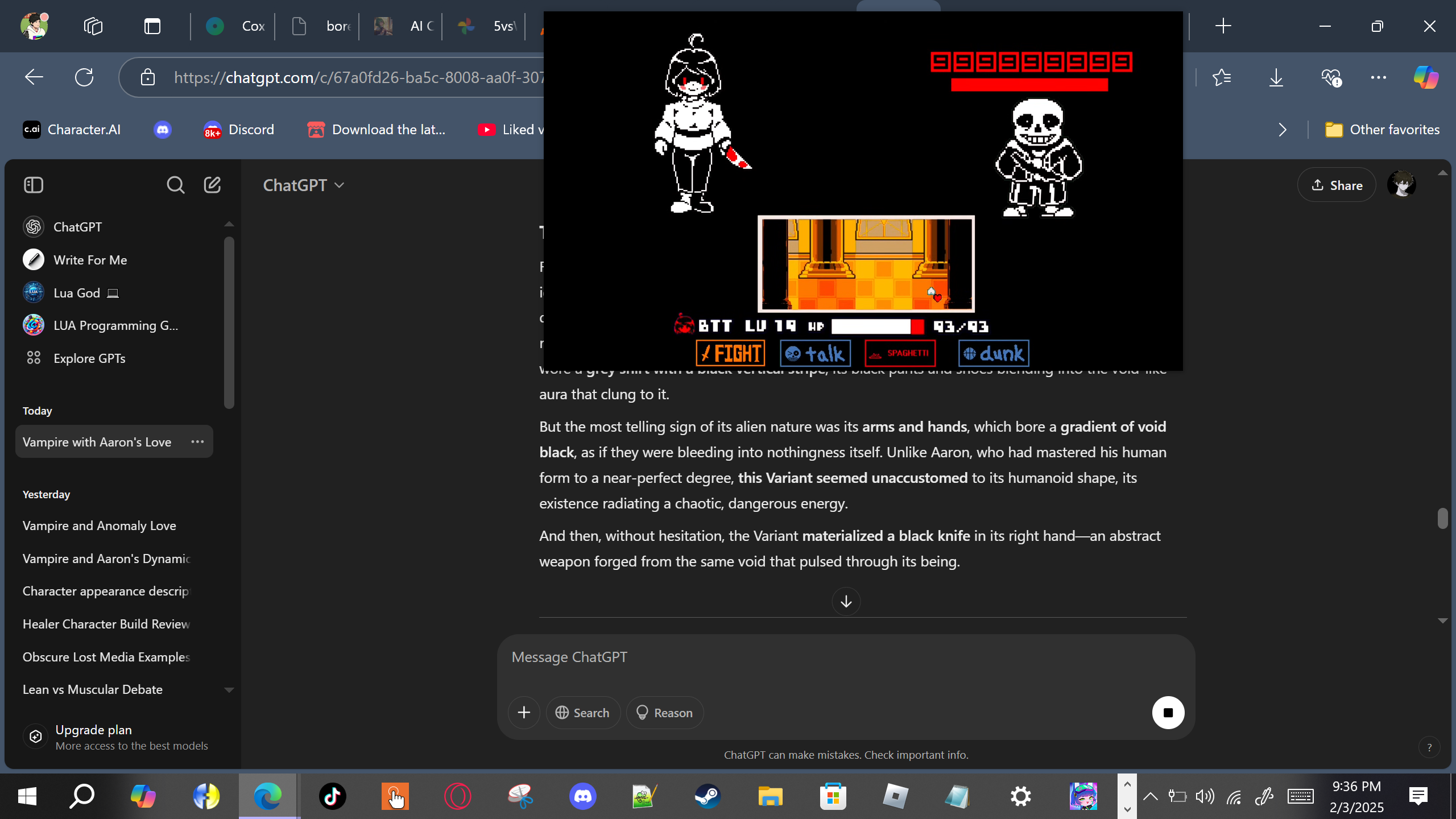Toggle the Search web option

coord(583,713)
